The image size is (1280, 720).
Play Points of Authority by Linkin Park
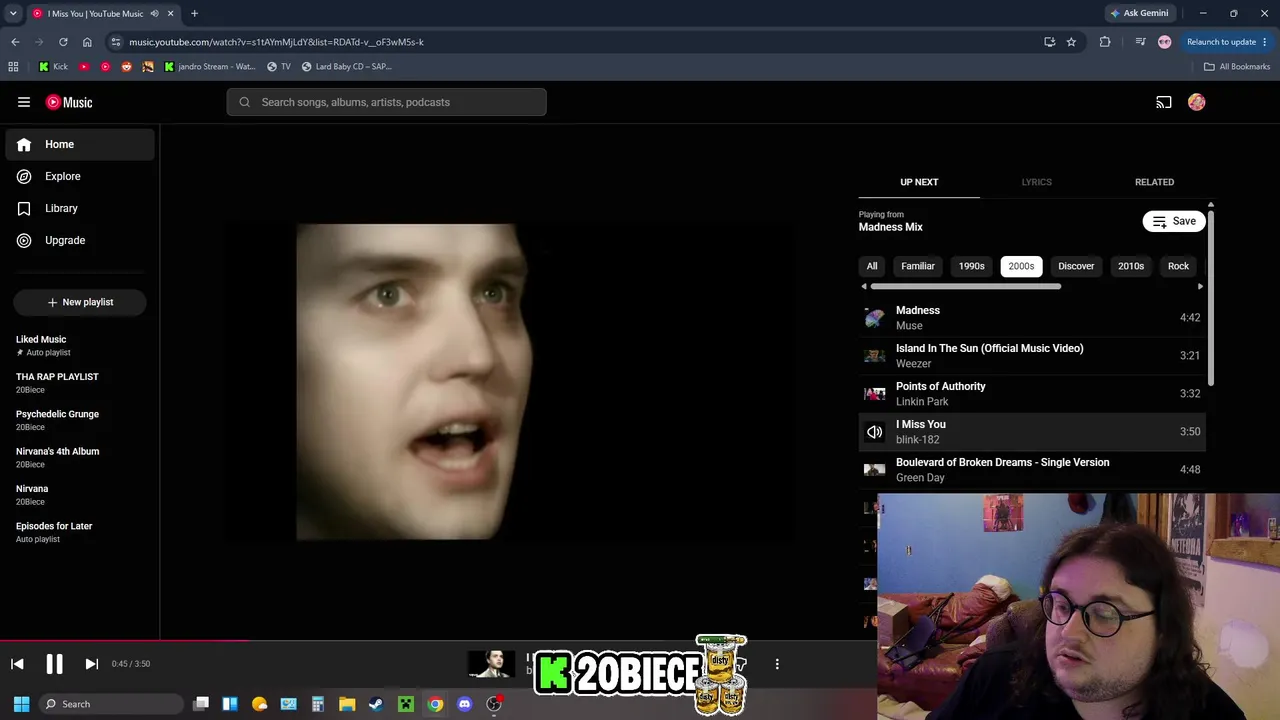tap(1032, 394)
